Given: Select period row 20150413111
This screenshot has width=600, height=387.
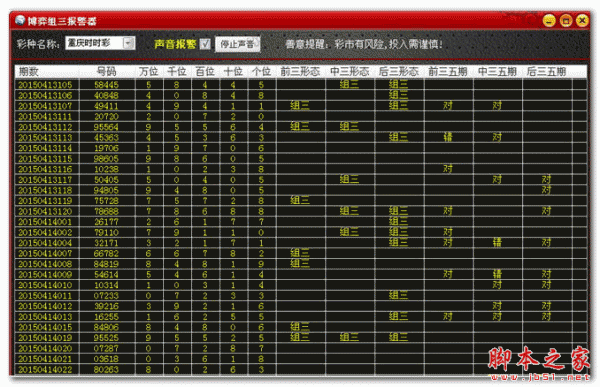Looking at the screenshot, I should coord(300,116).
